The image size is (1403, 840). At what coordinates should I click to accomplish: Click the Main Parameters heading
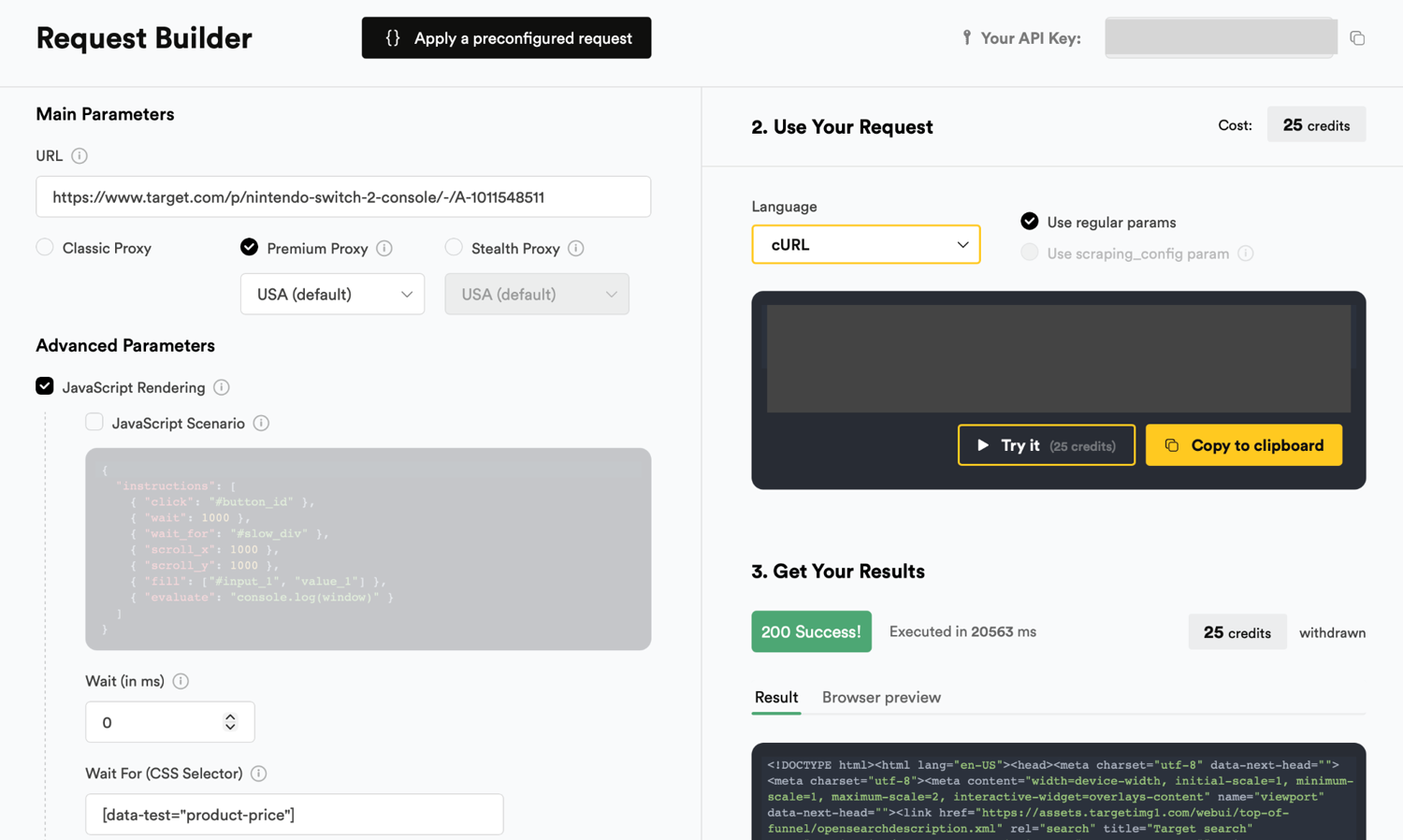coord(105,114)
